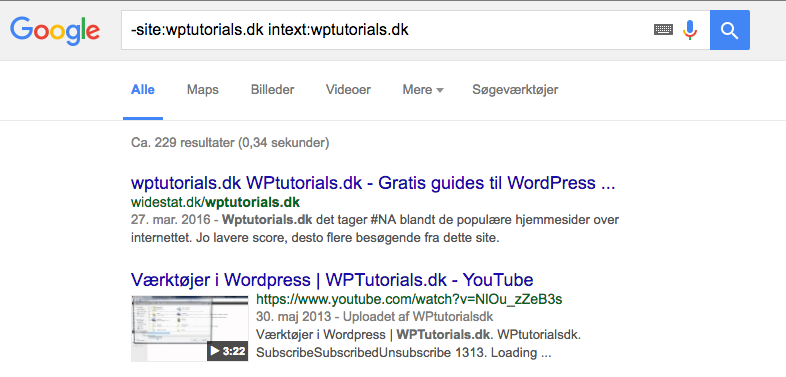This screenshot has width=786, height=377.
Task: Open the wptutorials.dk Gratis guides result
Action: point(373,183)
